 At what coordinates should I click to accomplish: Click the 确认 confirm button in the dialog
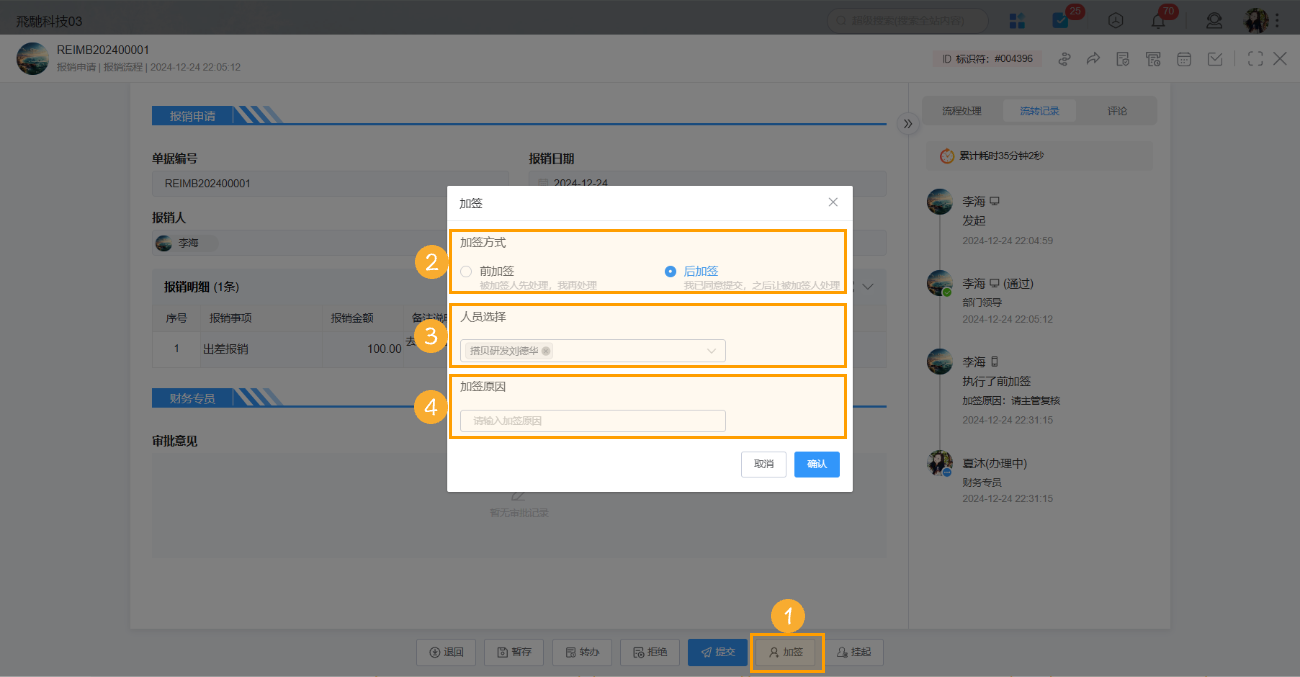click(816, 464)
